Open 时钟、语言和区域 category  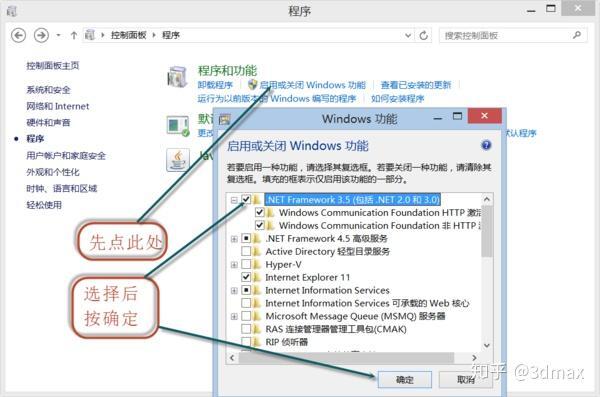click(62, 188)
